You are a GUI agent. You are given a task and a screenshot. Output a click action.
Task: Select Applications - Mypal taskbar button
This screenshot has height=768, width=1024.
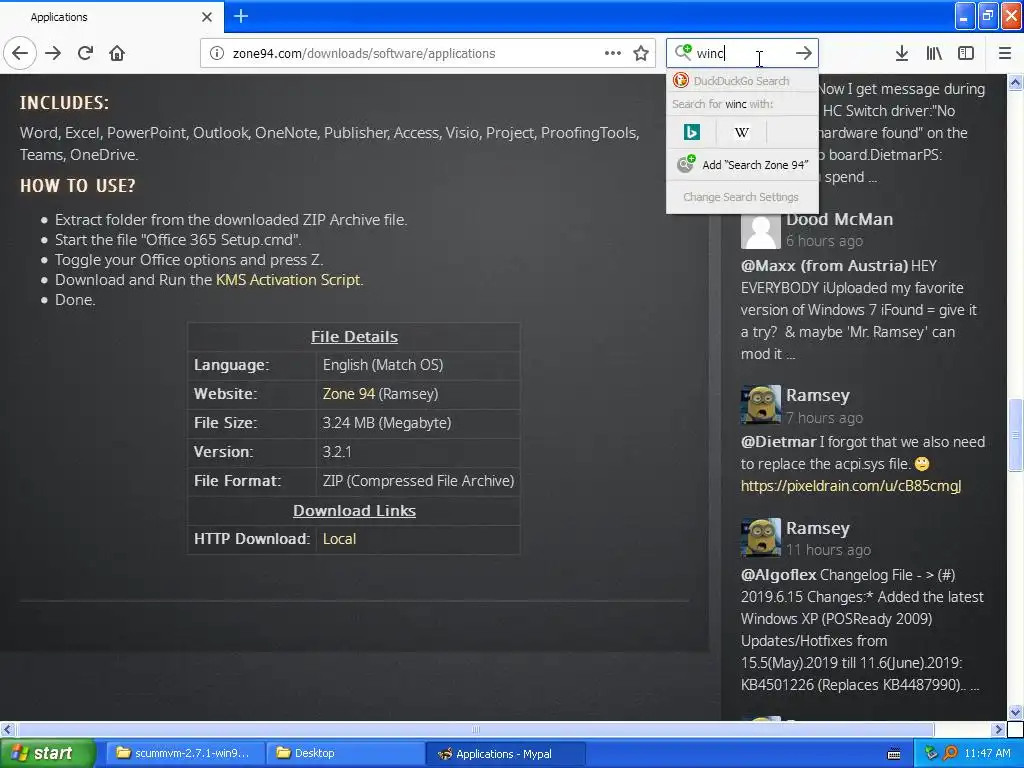(x=505, y=753)
